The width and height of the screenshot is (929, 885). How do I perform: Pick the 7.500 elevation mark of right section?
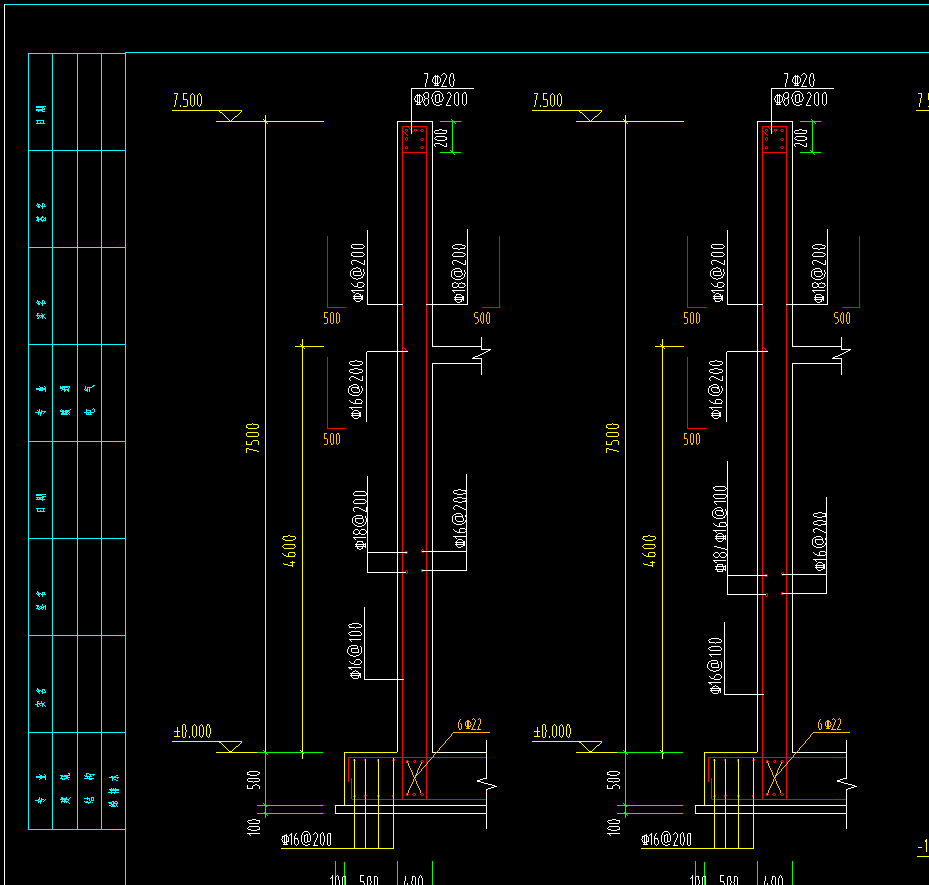click(548, 100)
